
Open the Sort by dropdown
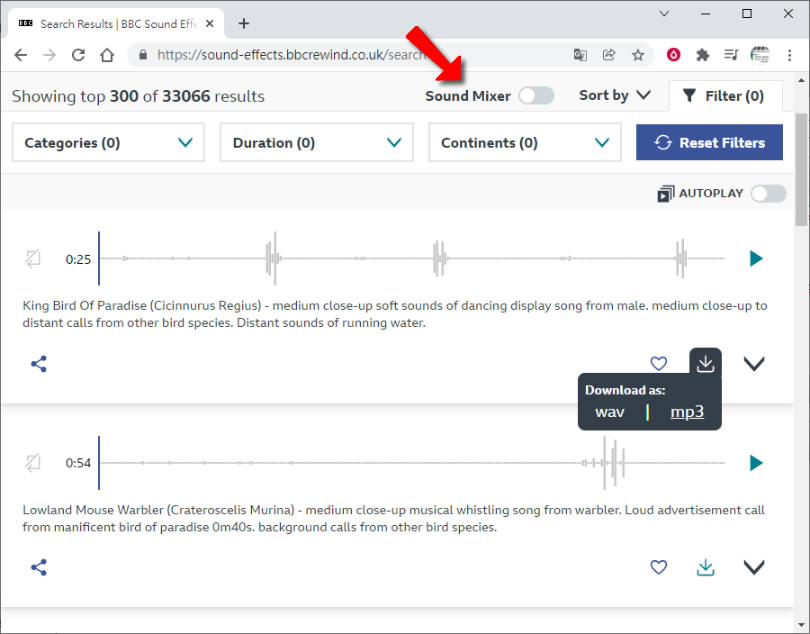tap(614, 95)
